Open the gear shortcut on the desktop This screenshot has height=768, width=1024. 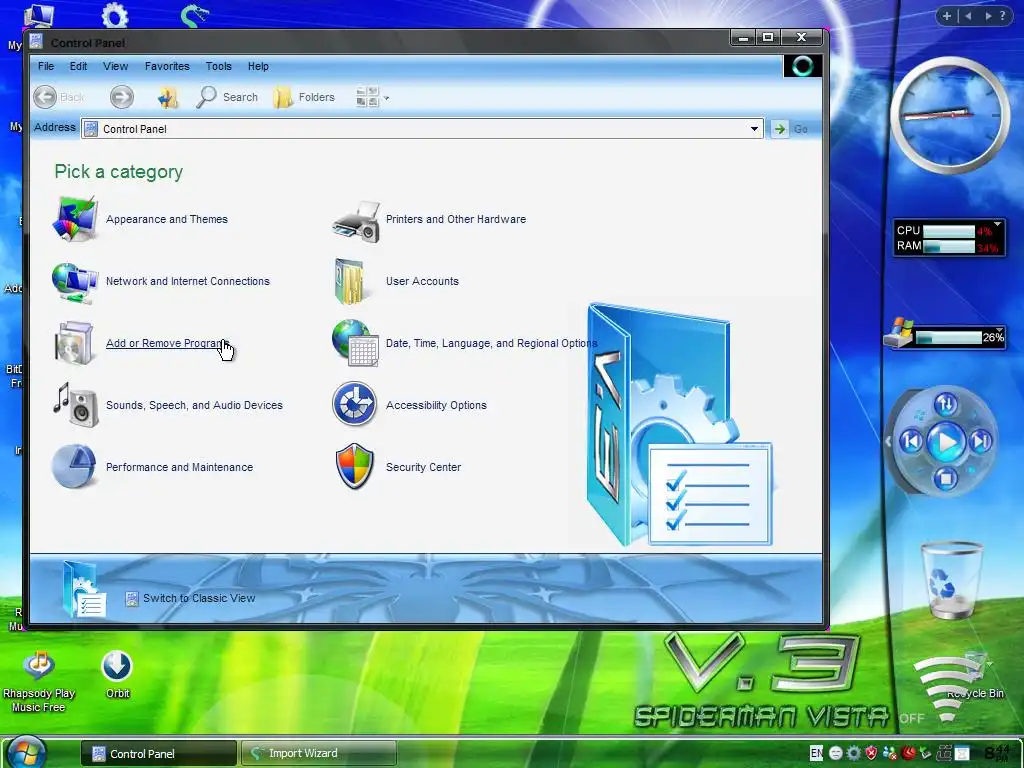[x=115, y=15]
